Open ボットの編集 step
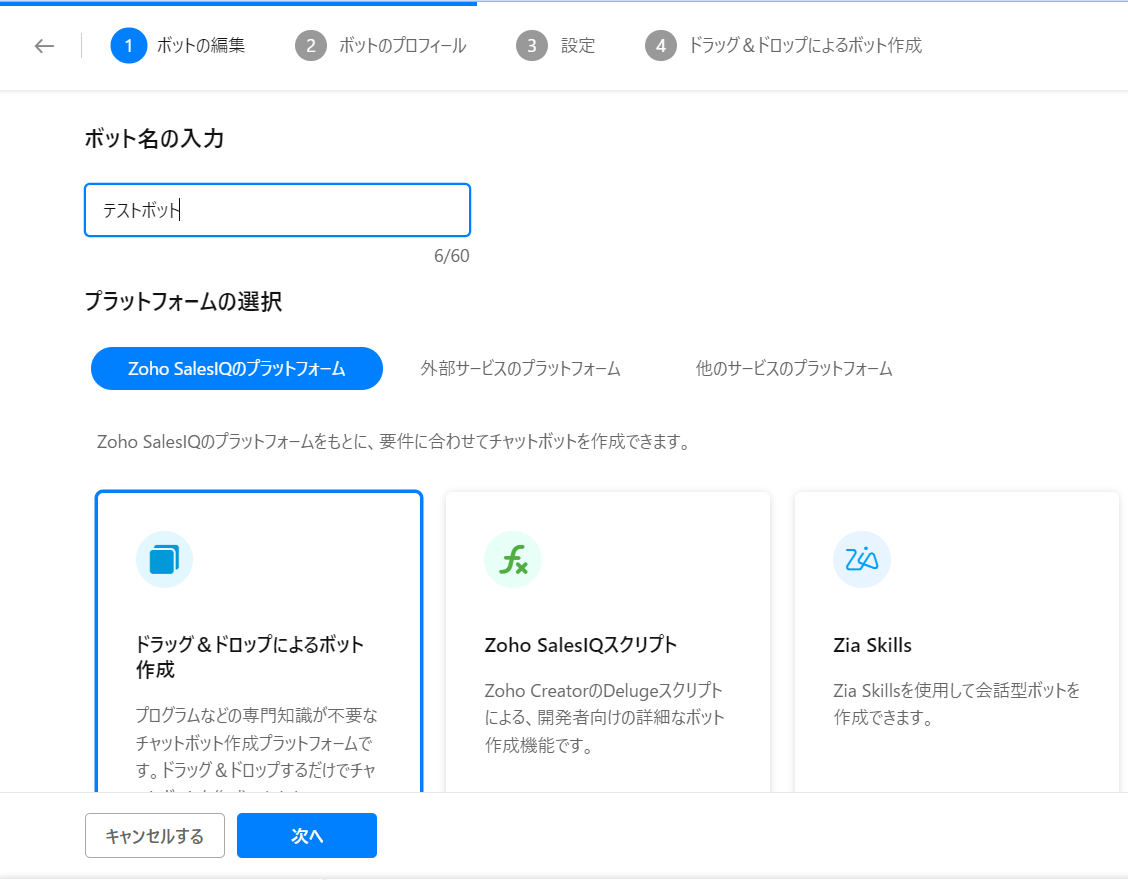 (201, 45)
